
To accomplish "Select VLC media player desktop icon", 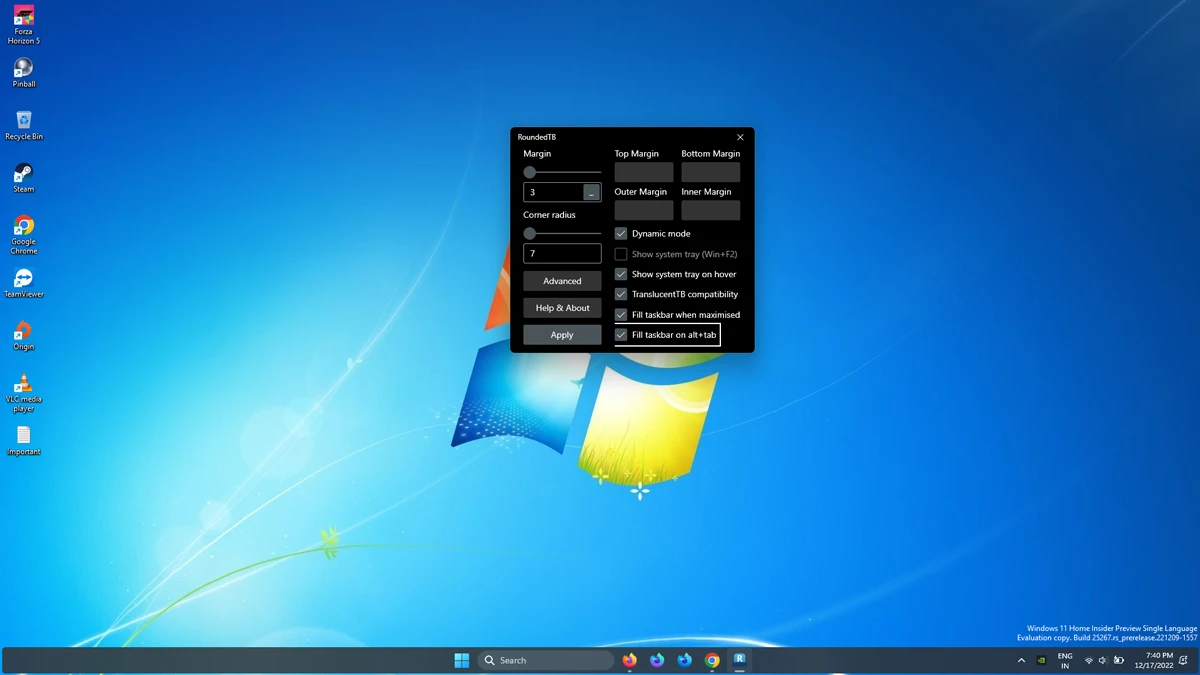I will pyautogui.click(x=23, y=392).
